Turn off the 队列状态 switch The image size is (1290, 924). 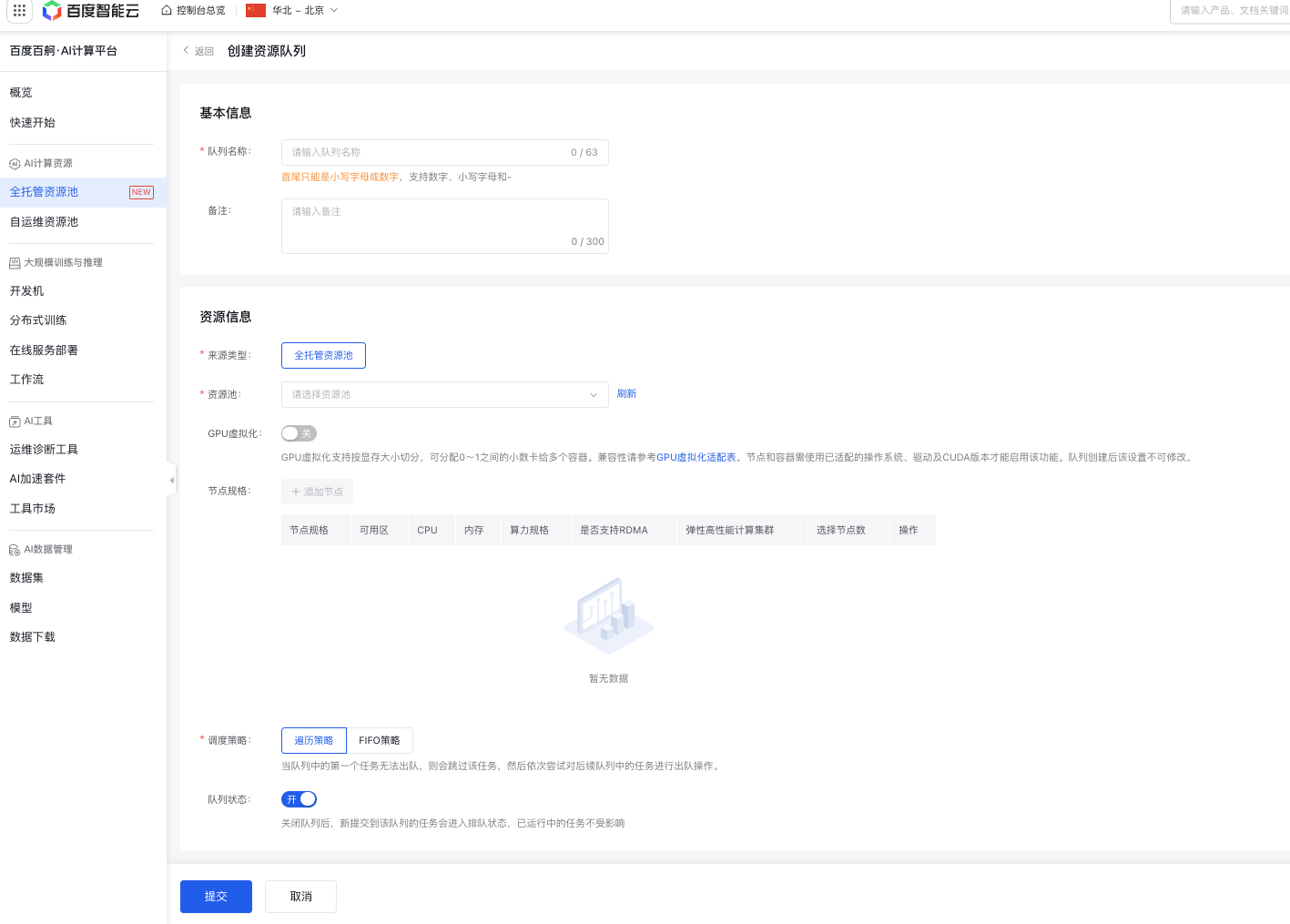click(299, 799)
